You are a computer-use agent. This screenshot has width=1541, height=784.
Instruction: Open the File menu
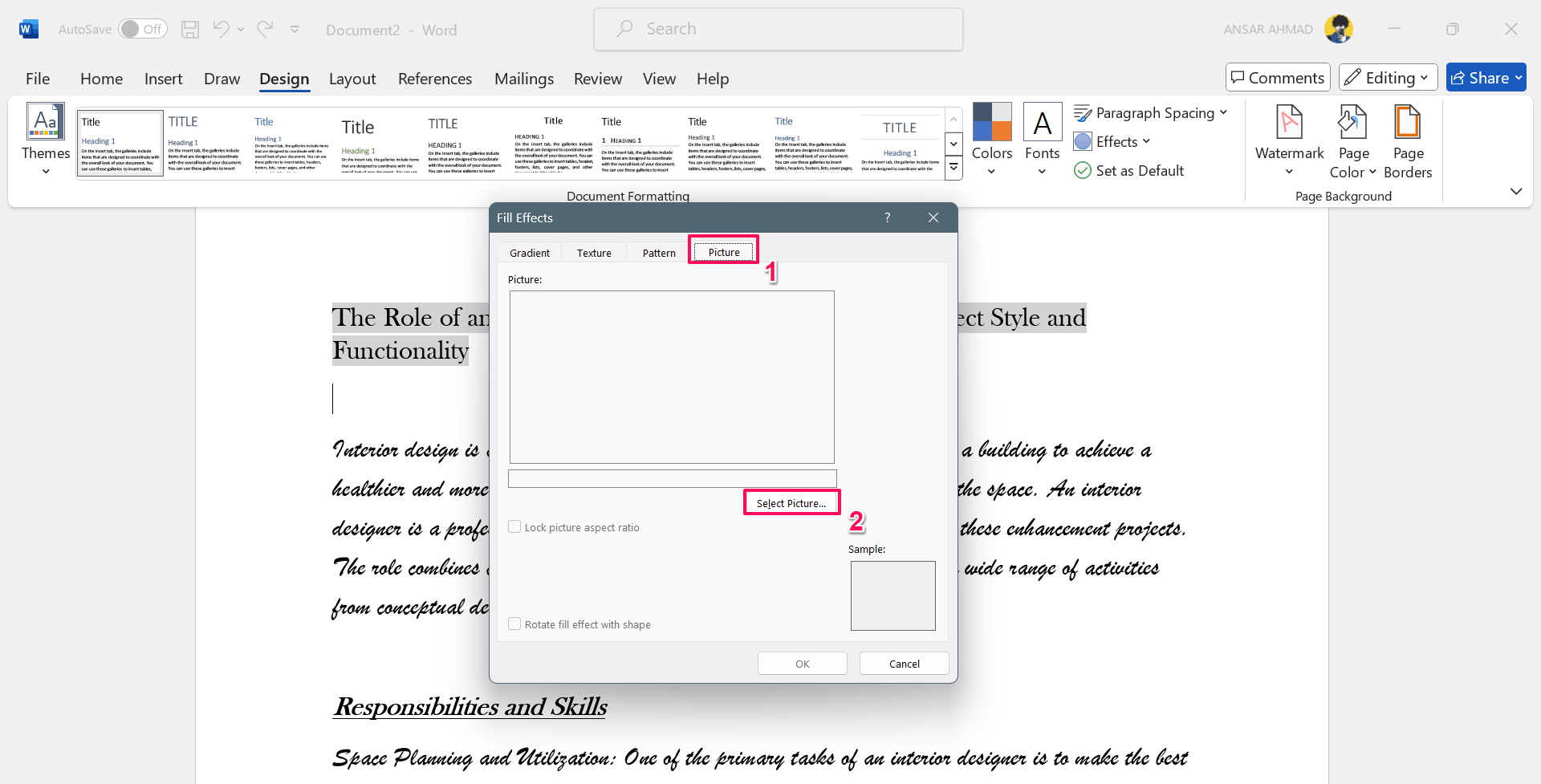pos(38,79)
